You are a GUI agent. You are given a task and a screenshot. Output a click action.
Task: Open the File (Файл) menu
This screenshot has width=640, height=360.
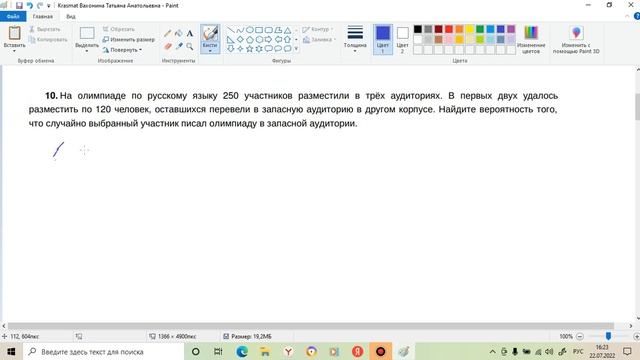point(13,16)
